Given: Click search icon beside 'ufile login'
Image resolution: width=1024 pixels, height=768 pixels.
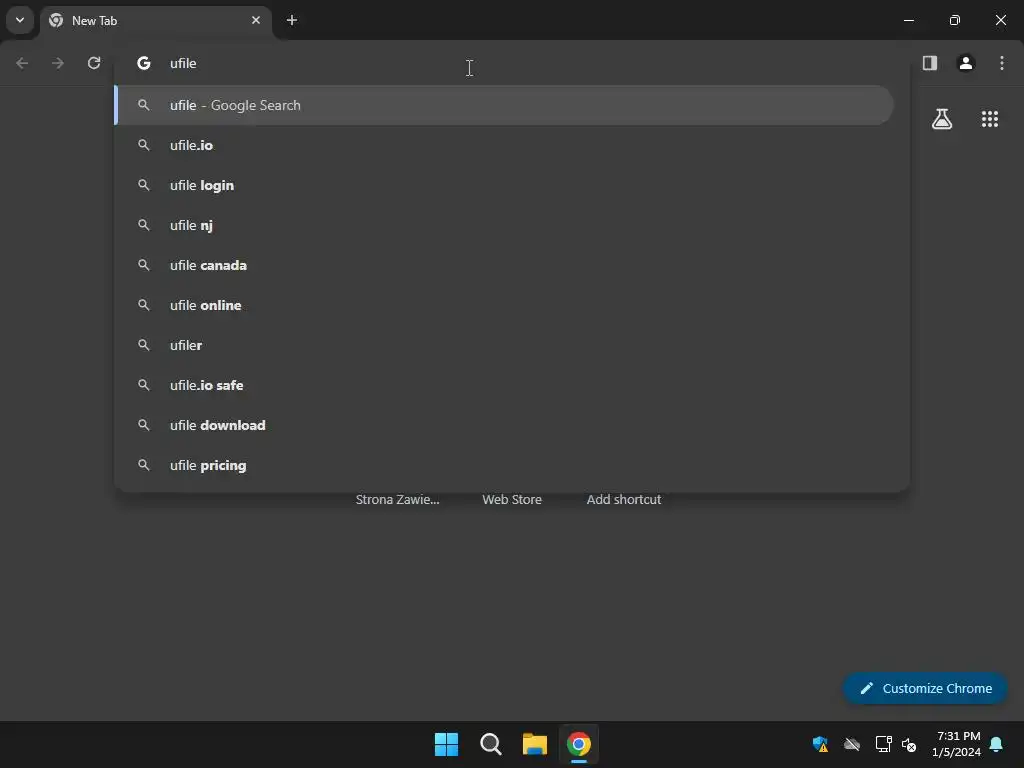Looking at the screenshot, I should [144, 185].
